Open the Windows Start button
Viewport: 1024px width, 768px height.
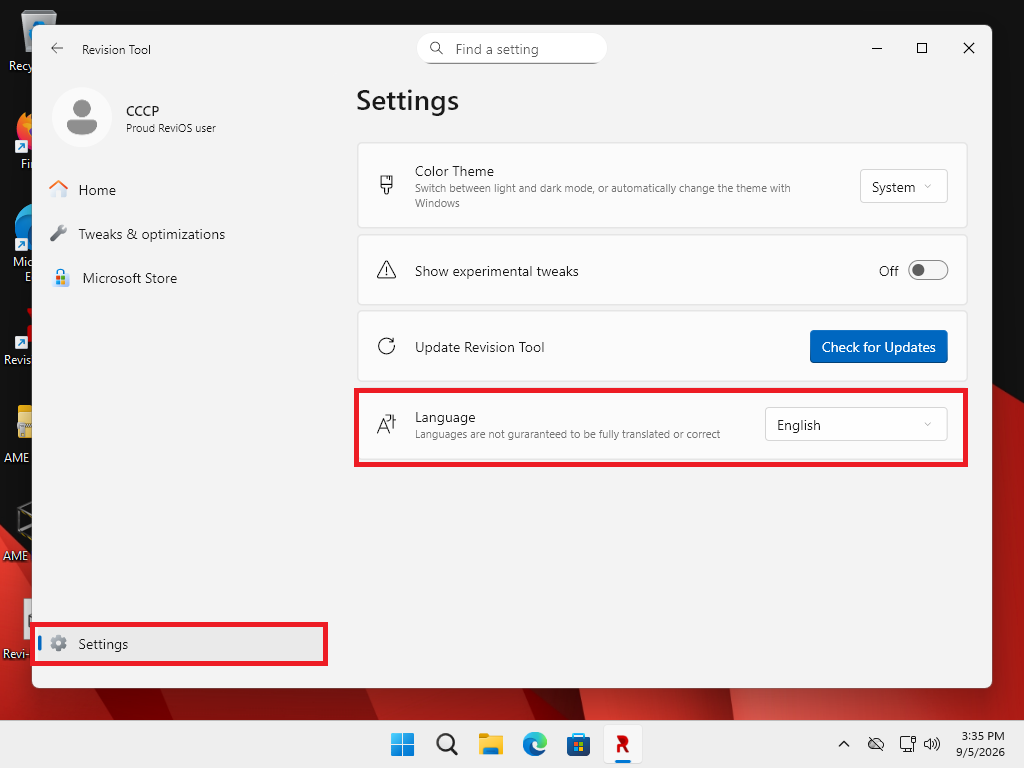[x=402, y=744]
